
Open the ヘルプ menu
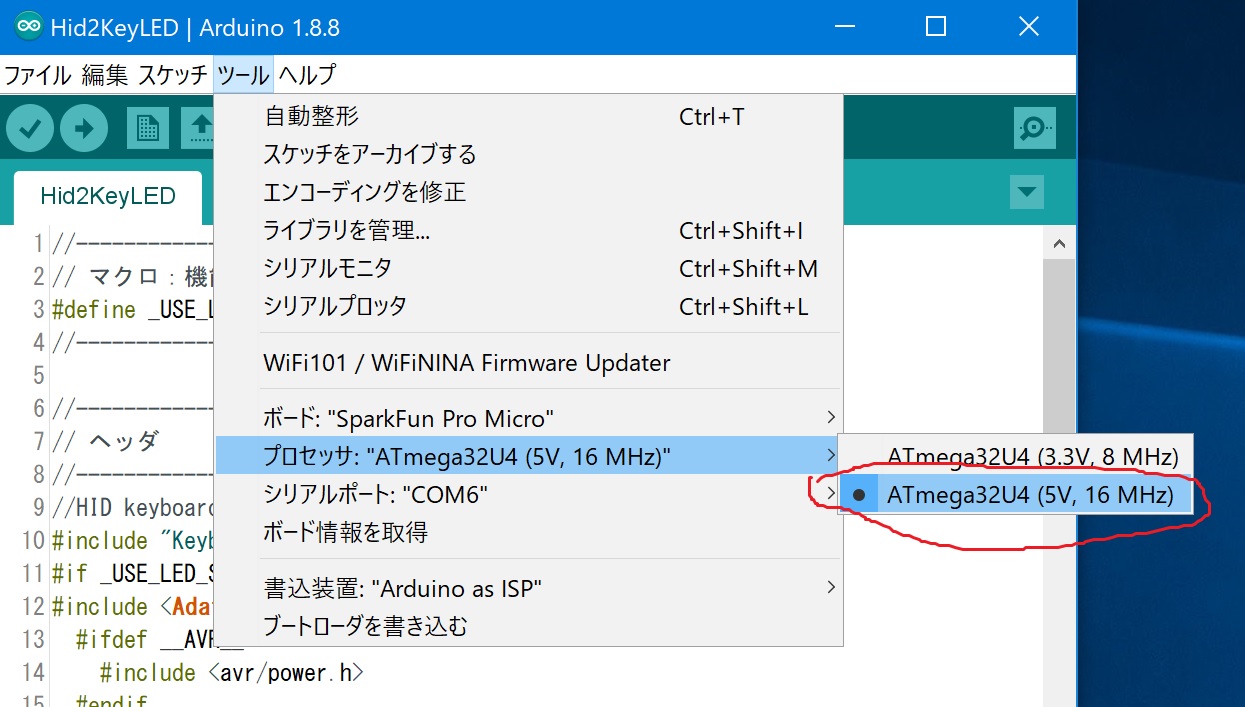click(307, 75)
